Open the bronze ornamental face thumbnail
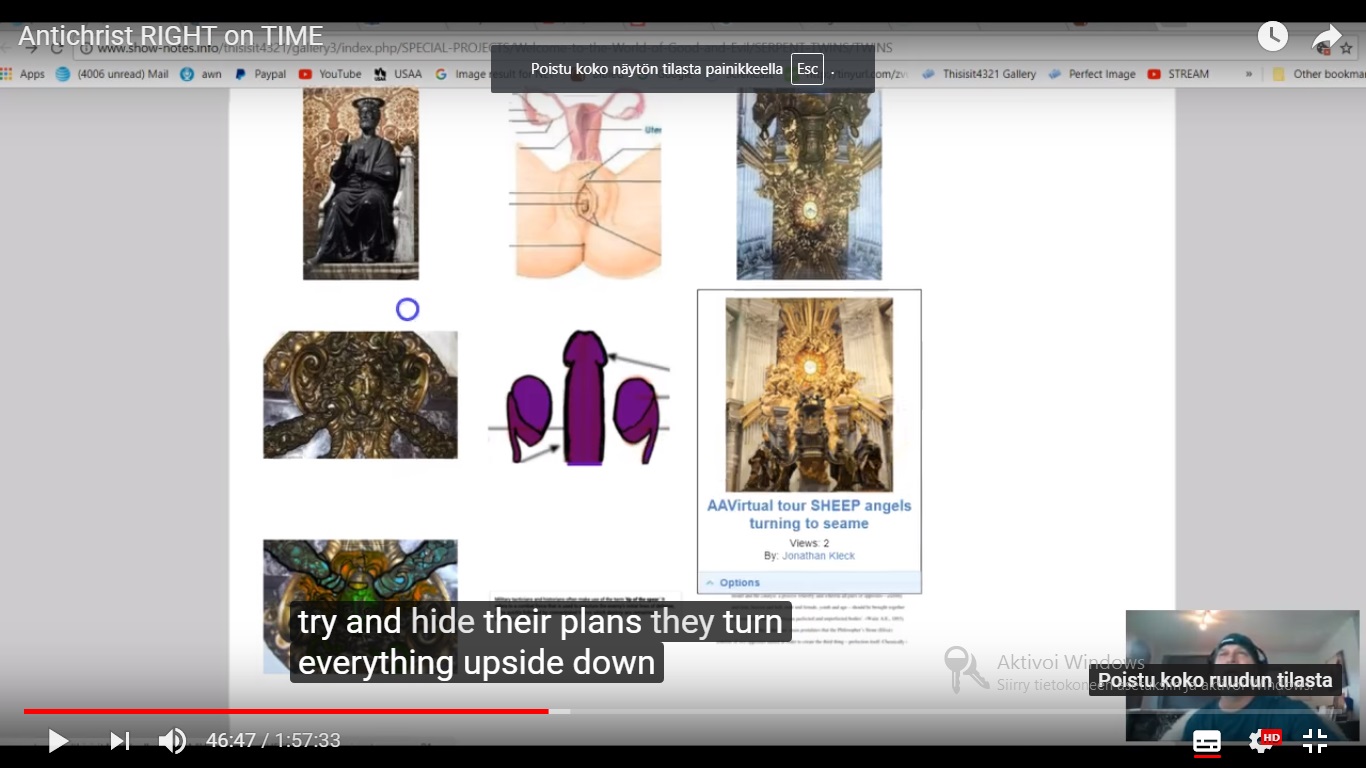The width and height of the screenshot is (1366, 768). [x=360, y=395]
